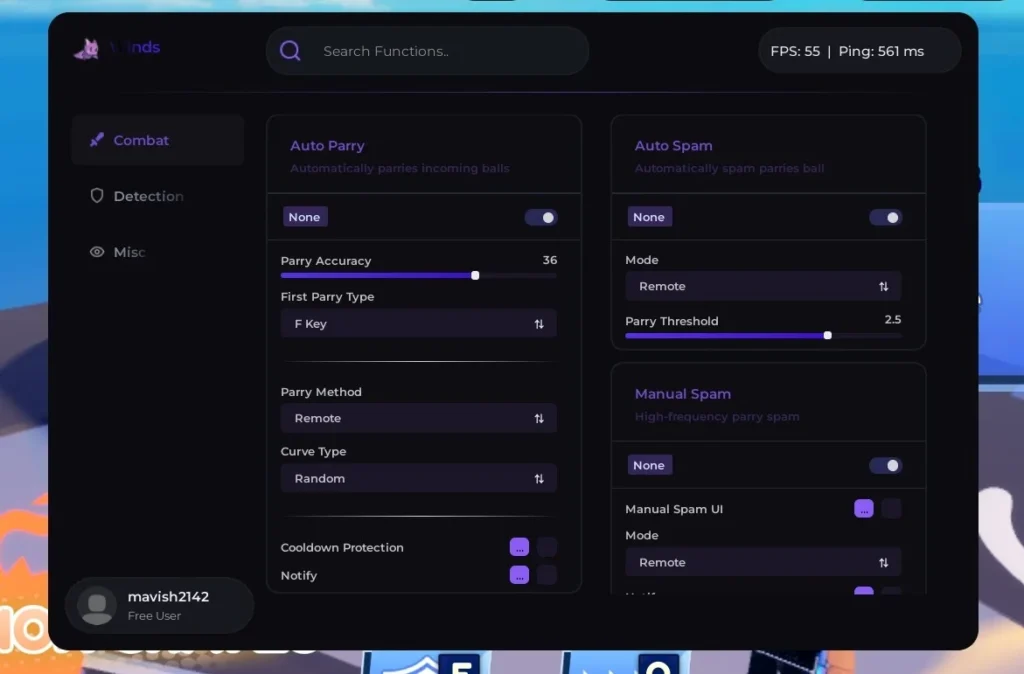Click the magnifier search icon
Screen dimensions: 1024x674
290,51
